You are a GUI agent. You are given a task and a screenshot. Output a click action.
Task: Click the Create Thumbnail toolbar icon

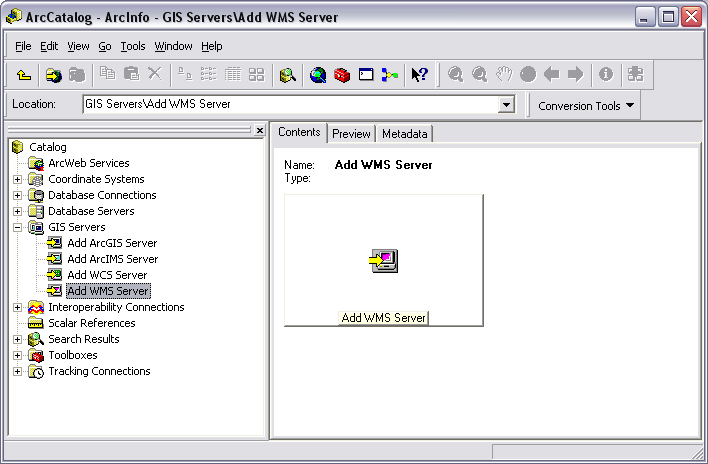click(x=636, y=74)
